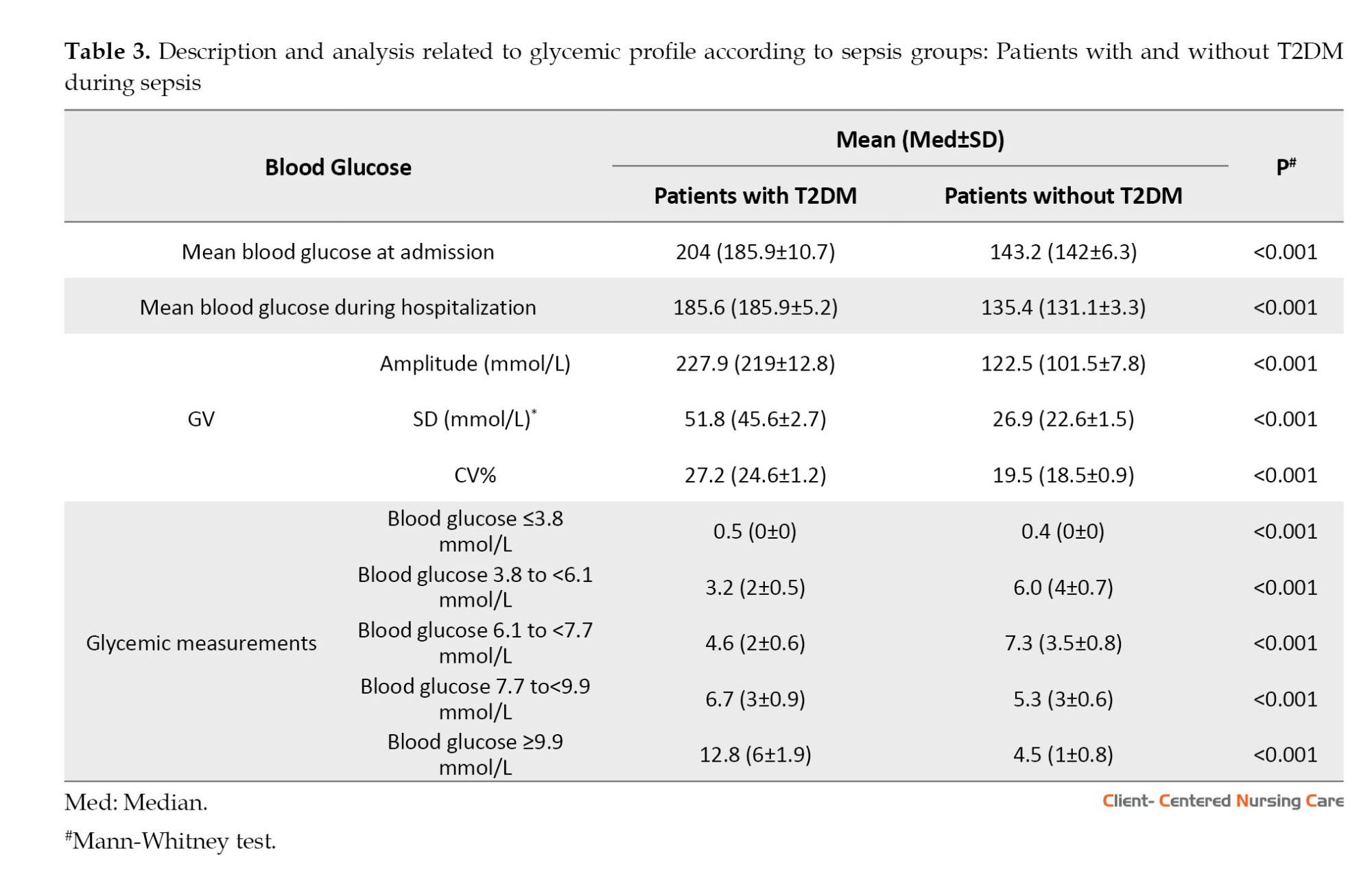Click the "GV" group label
1372x879 pixels.
[201, 419]
